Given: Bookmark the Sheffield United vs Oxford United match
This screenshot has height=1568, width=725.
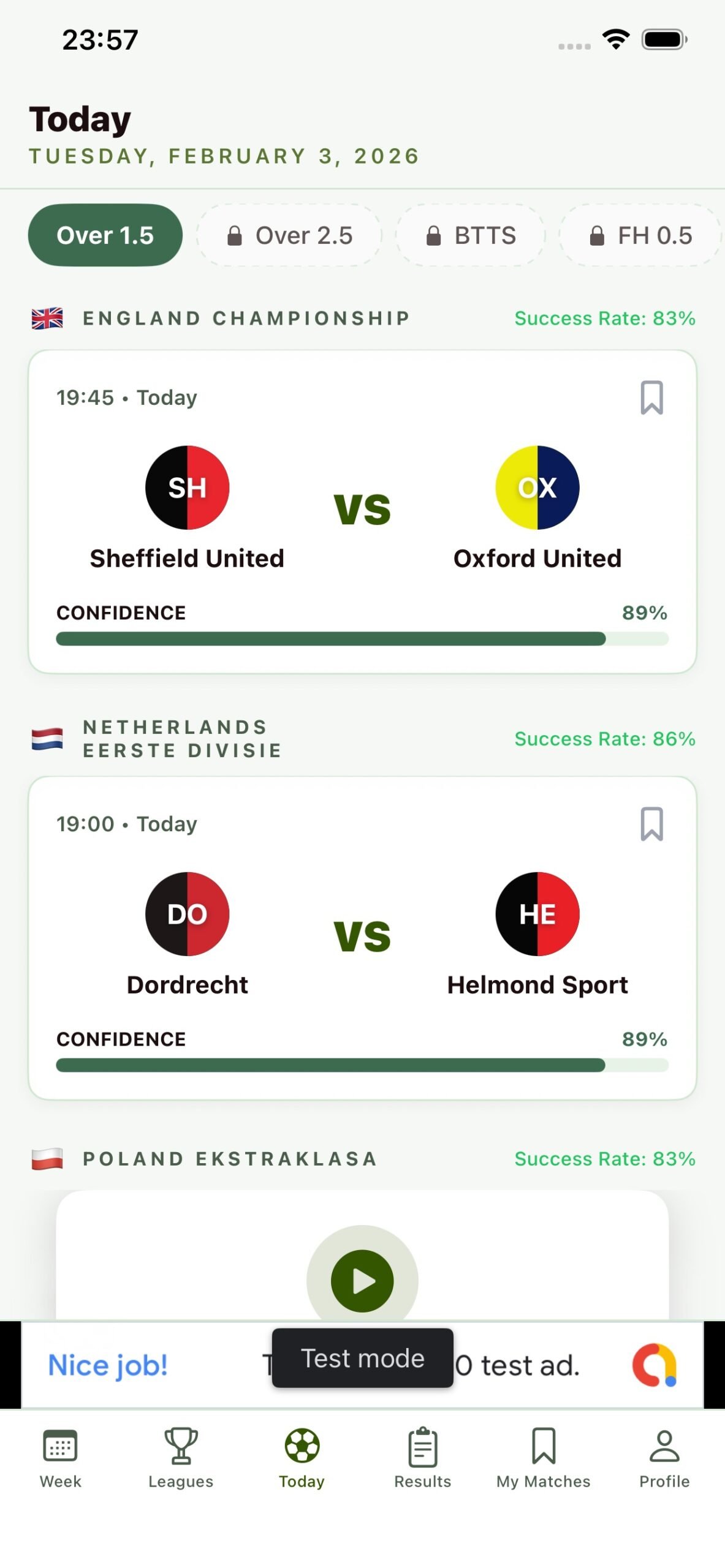Looking at the screenshot, I should [651, 398].
